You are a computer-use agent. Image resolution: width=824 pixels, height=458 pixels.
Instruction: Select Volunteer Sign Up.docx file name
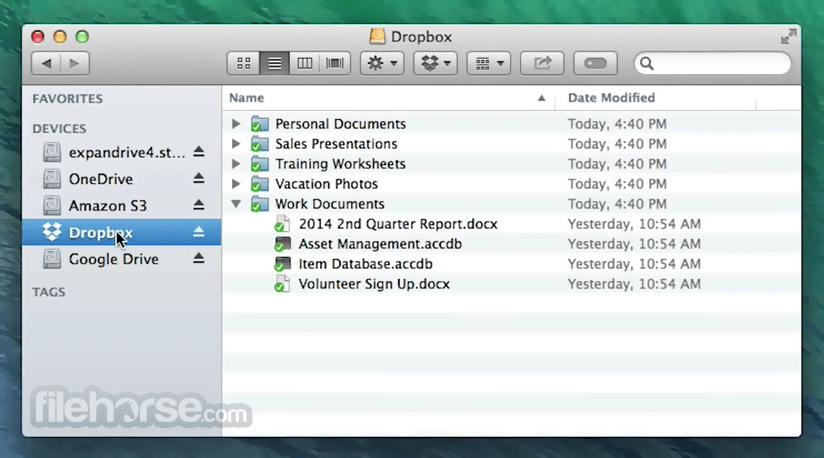(x=374, y=284)
